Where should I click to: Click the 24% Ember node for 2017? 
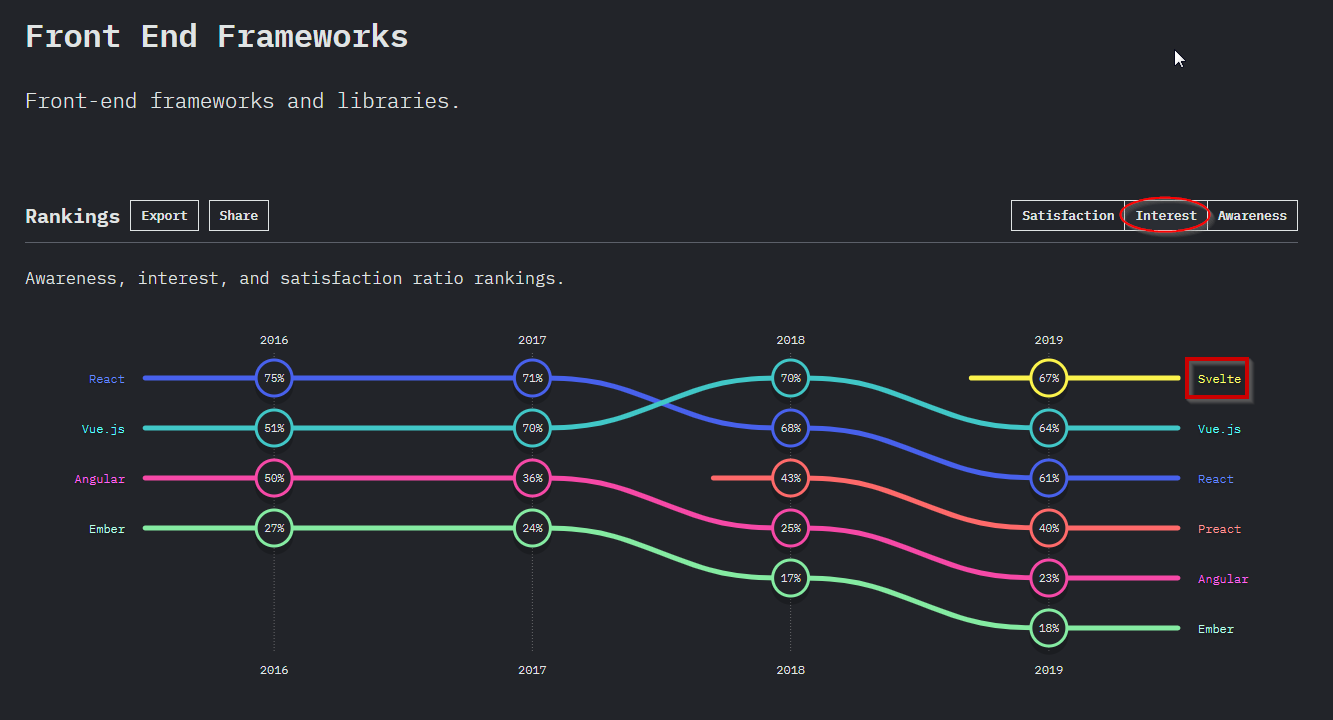pos(532,528)
